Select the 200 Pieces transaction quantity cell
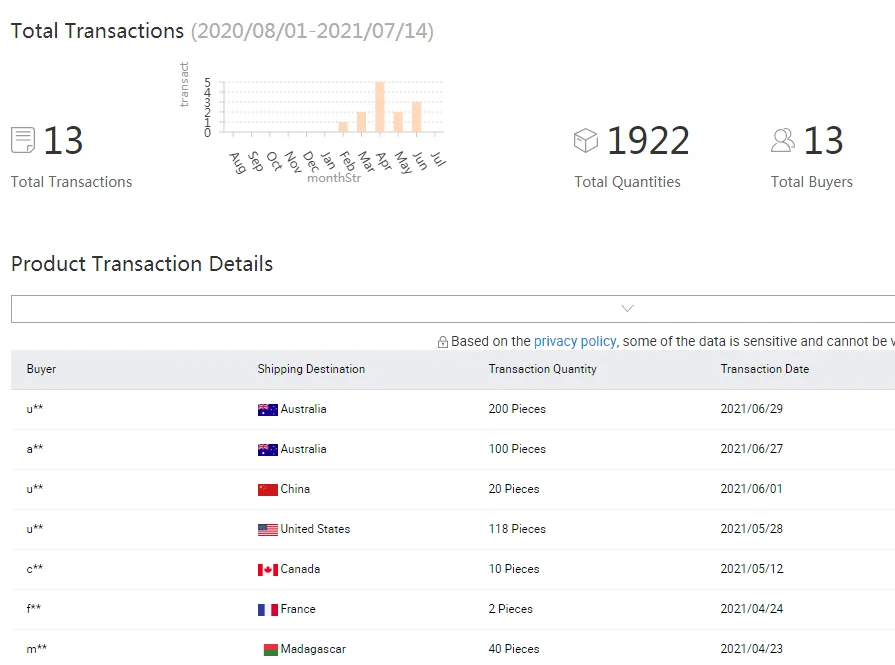This screenshot has height=665, width=895. click(x=517, y=409)
